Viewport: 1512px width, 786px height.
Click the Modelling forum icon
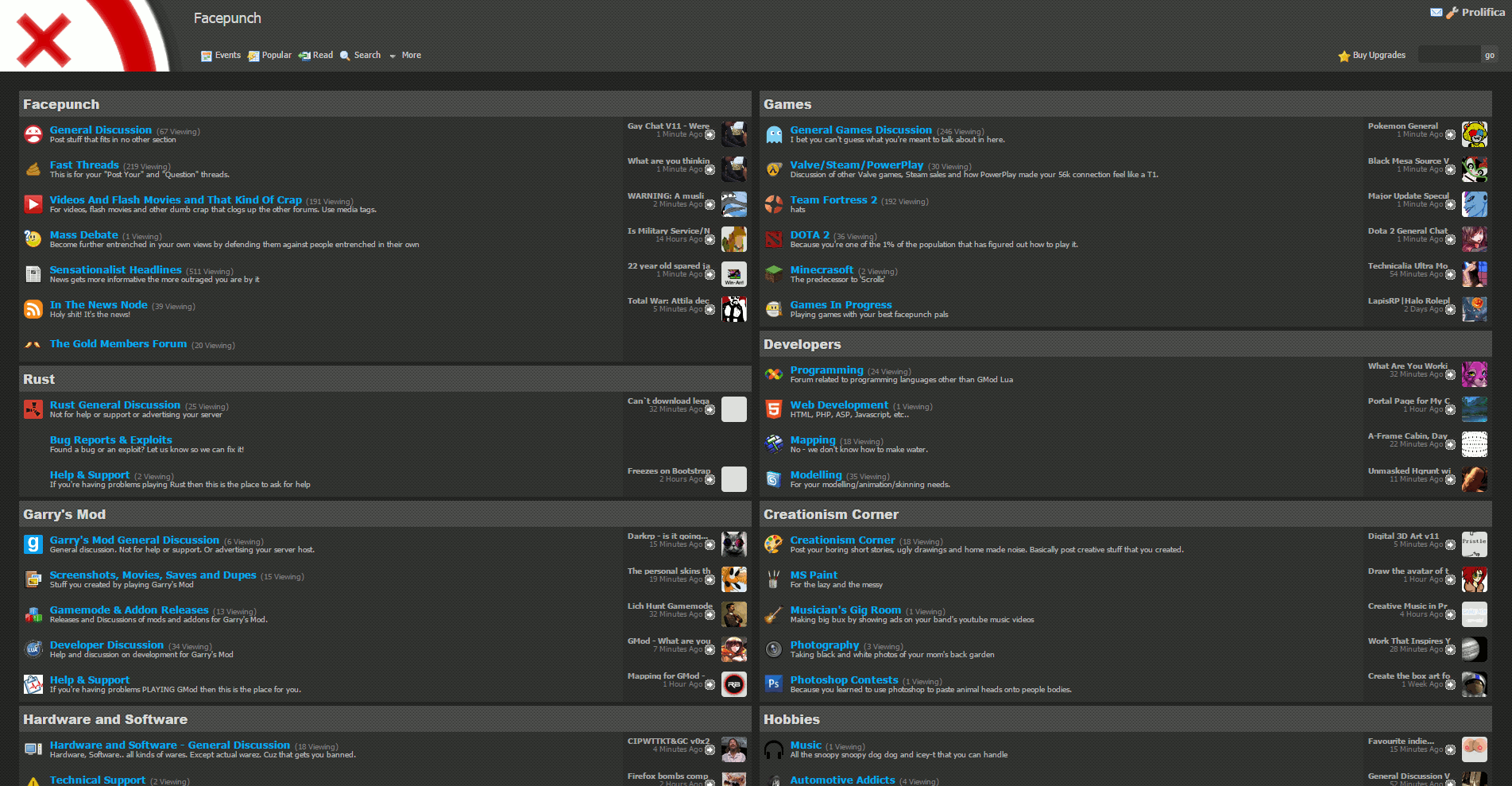774,479
